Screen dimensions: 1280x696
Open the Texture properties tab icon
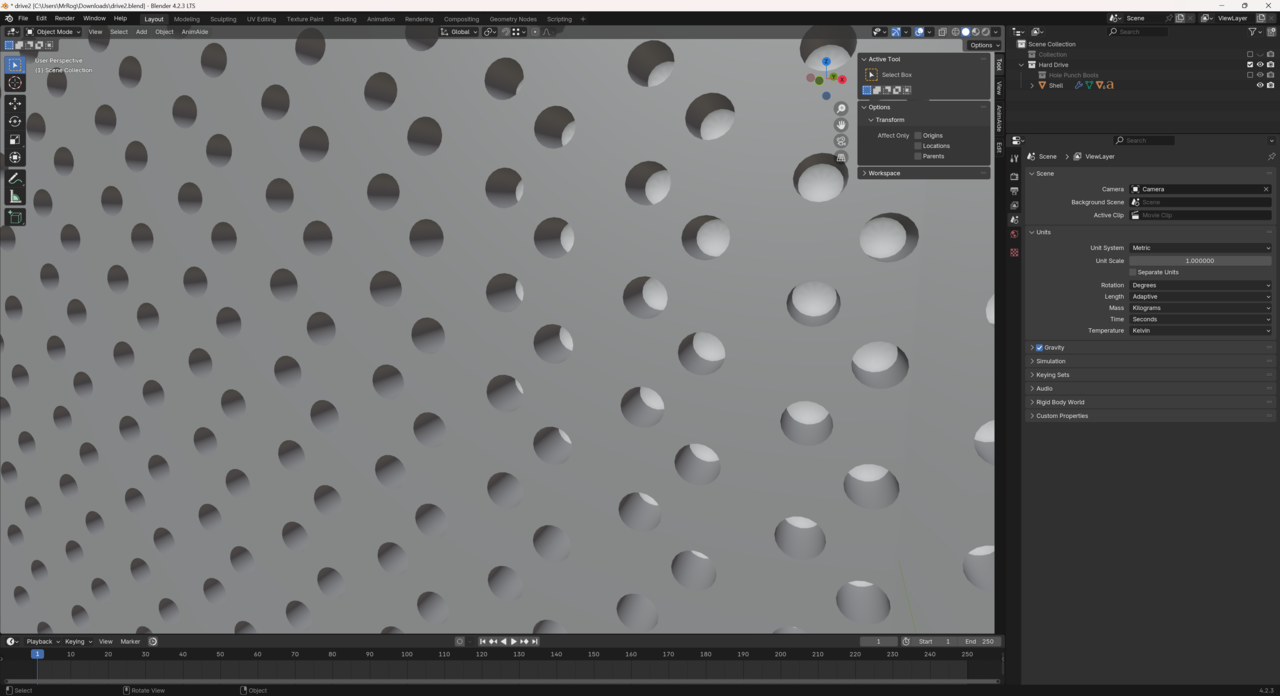(1014, 253)
